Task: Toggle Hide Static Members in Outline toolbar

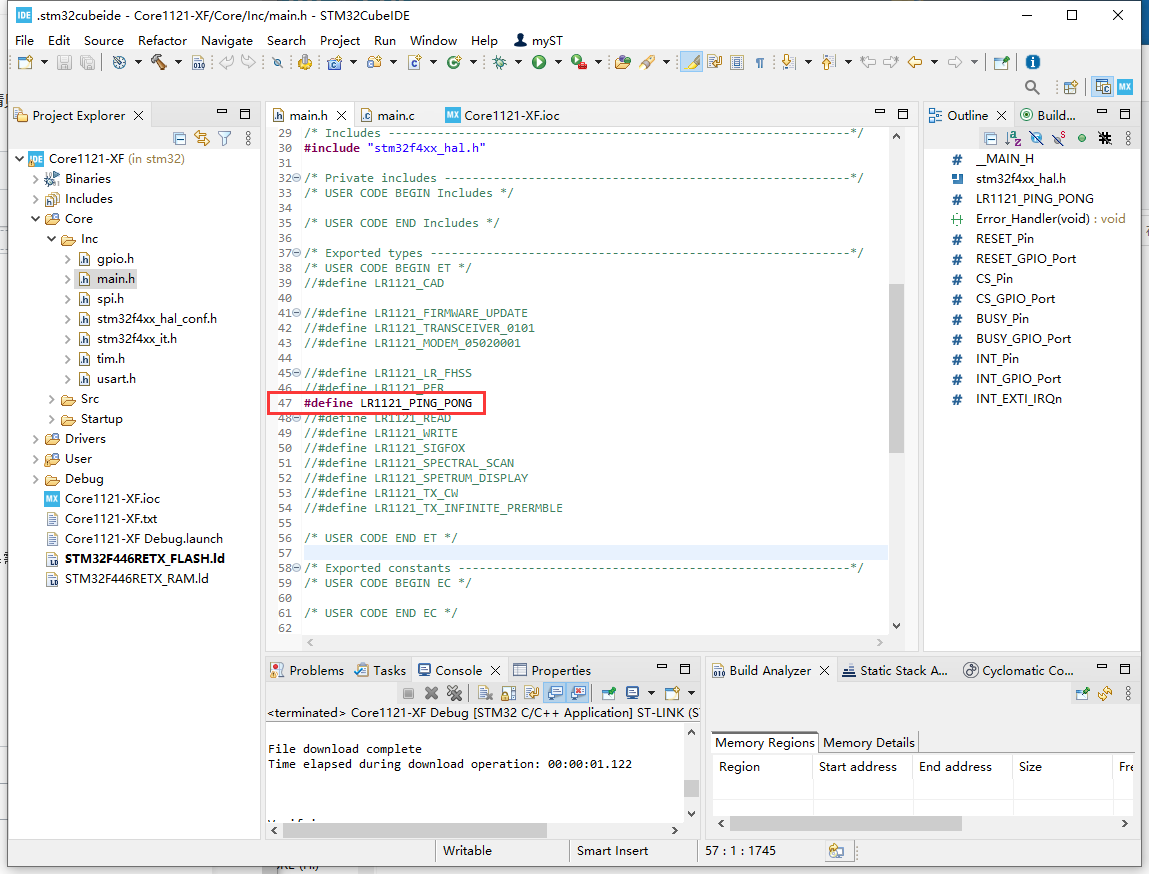Action: click(1058, 138)
